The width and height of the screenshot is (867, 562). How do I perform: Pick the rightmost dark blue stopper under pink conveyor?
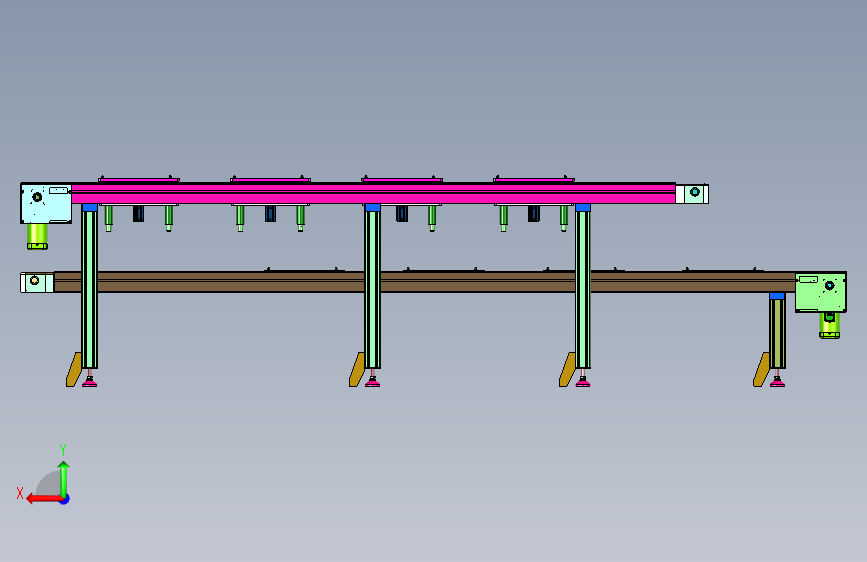point(534,214)
